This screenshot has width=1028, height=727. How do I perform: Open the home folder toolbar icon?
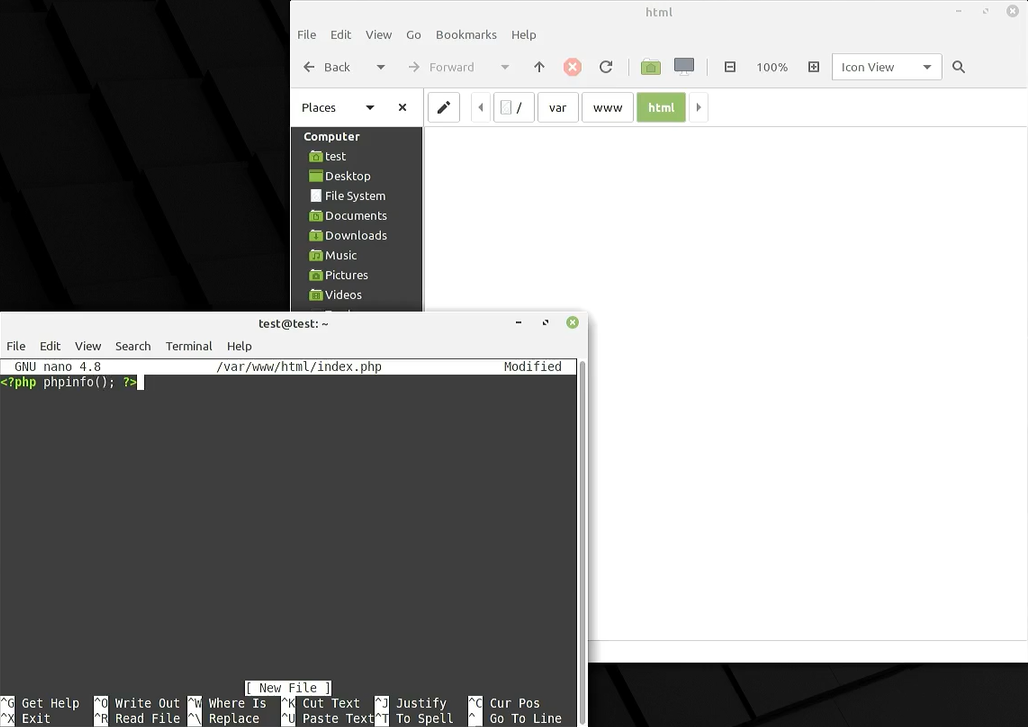pos(651,67)
